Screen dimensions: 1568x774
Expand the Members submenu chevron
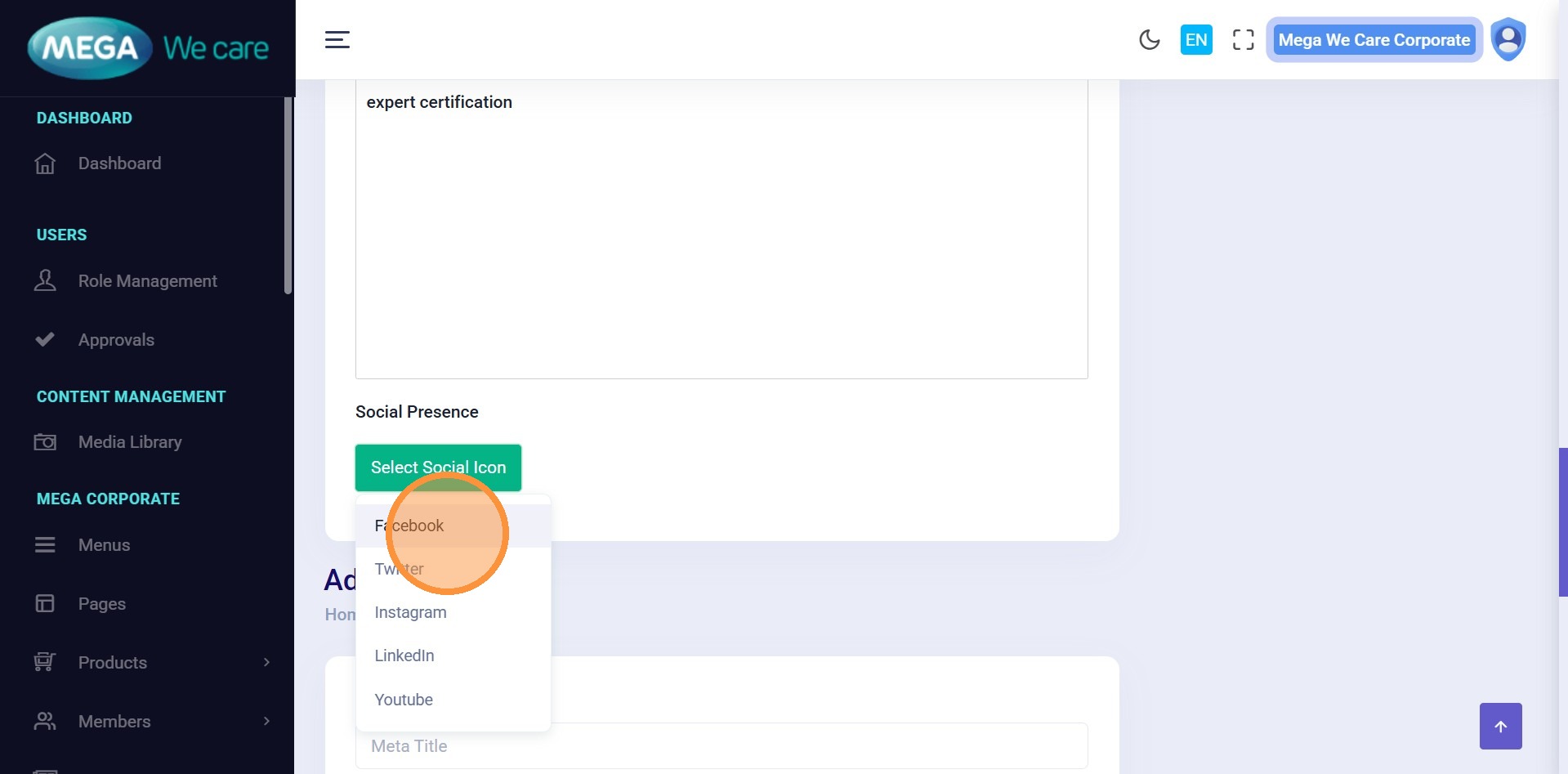tap(266, 721)
